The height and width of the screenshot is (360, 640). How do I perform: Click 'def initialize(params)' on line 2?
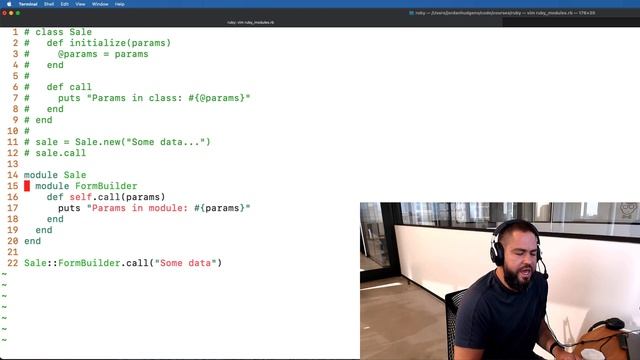pyautogui.click(x=109, y=43)
